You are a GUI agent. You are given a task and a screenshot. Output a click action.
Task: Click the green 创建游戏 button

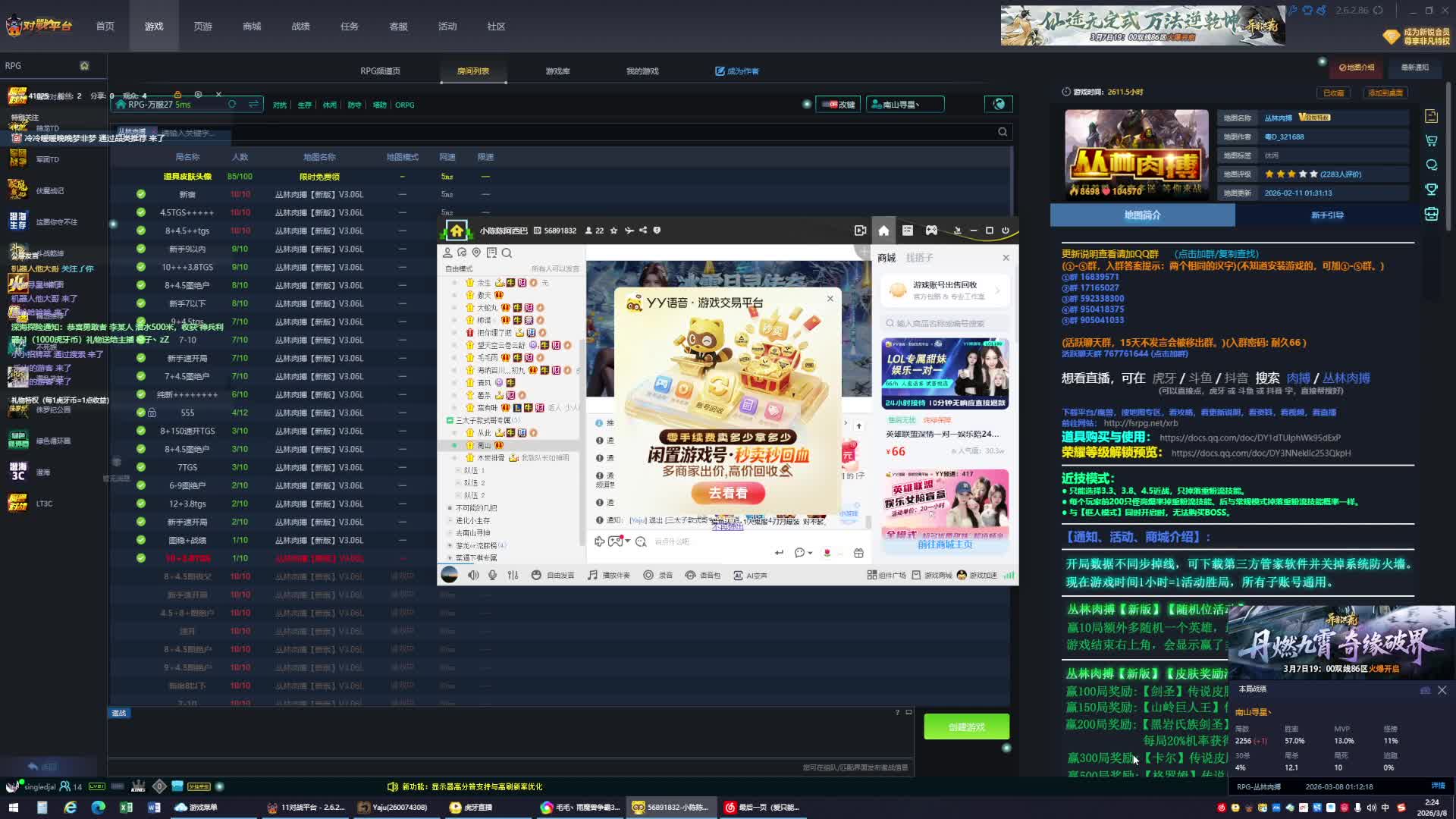[966, 726]
